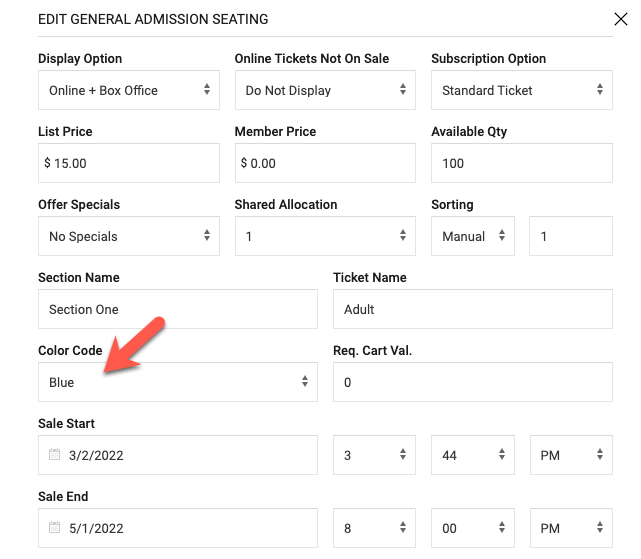641x559 pixels.
Task: Close the Edit General Admission Seating dialog
Action: click(621, 19)
